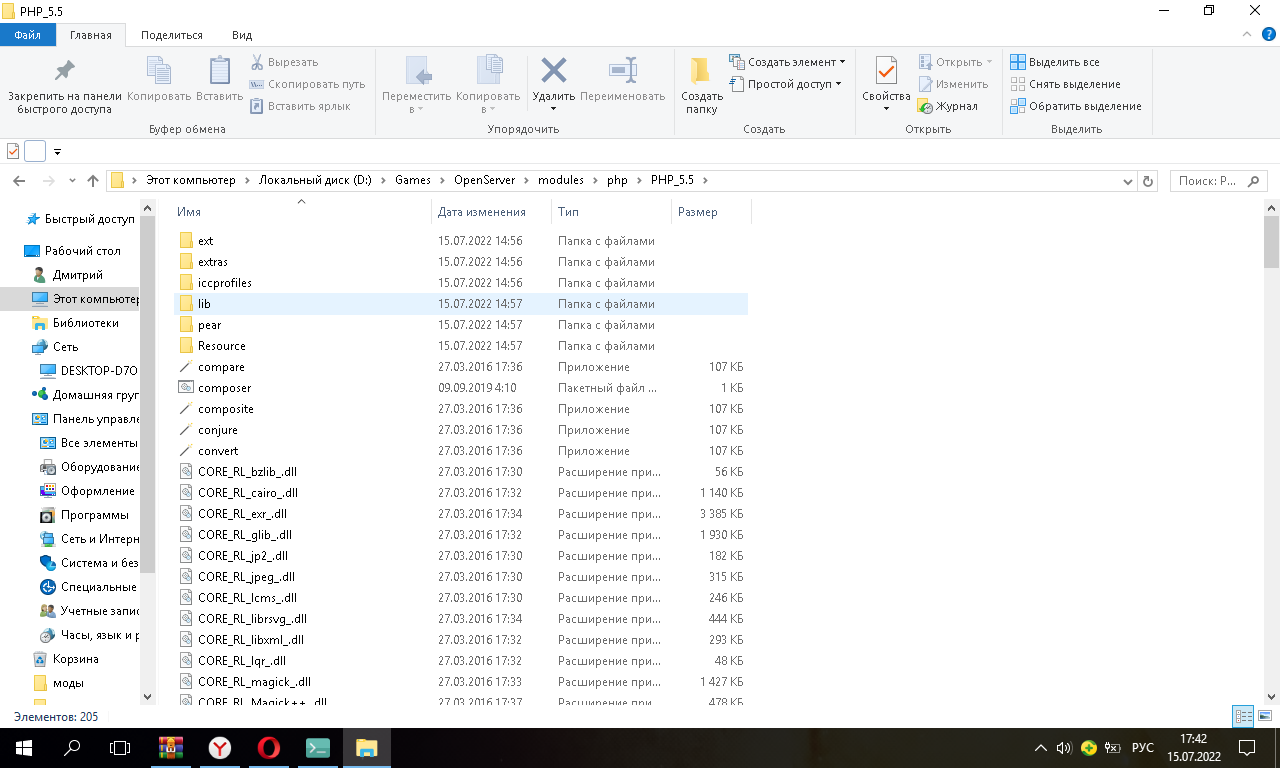
Task: Click the Delete icon in ribbon
Action: (x=553, y=71)
